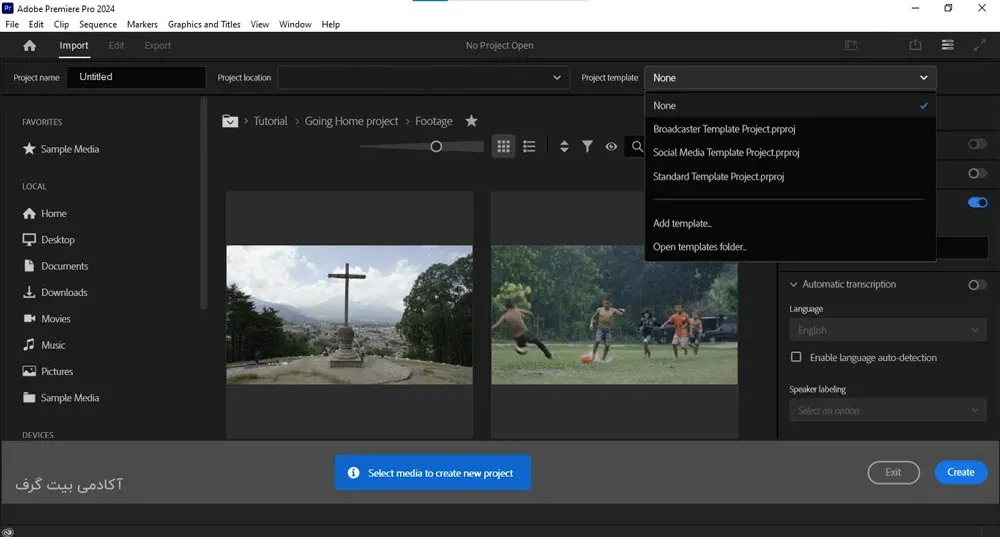
Task: Open the Window menu
Action: (295, 24)
